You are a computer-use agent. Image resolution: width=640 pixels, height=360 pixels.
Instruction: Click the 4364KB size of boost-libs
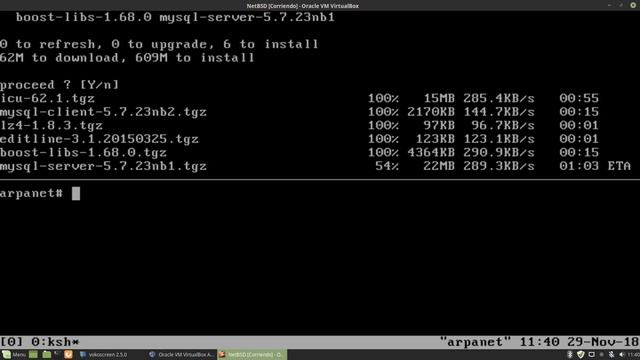pyautogui.click(x=431, y=152)
